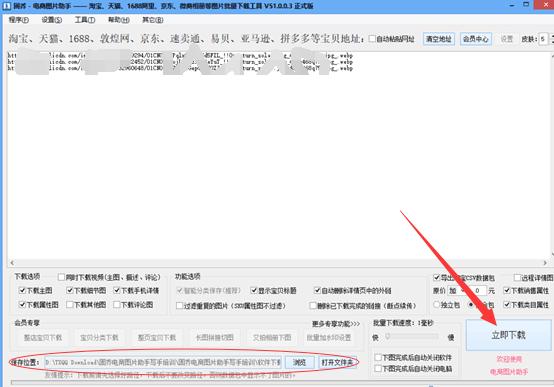Enable 下图完成后自动关闭软件 checkbox
The width and height of the screenshot is (554, 387).
click(378, 357)
